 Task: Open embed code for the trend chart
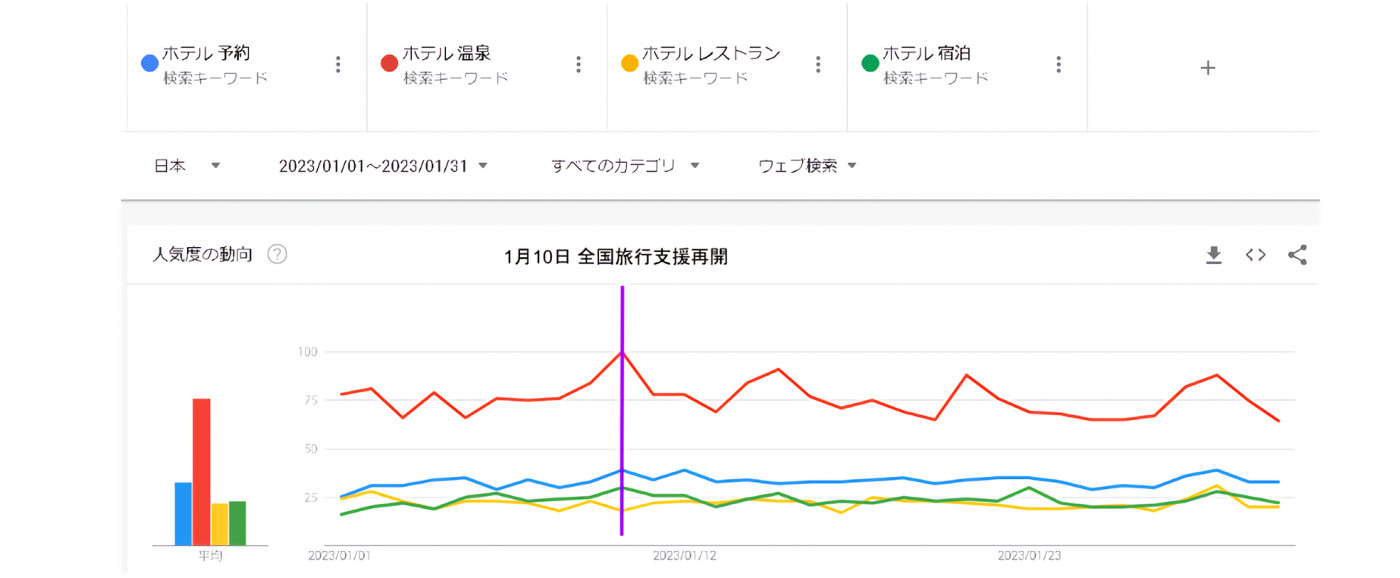click(1256, 255)
